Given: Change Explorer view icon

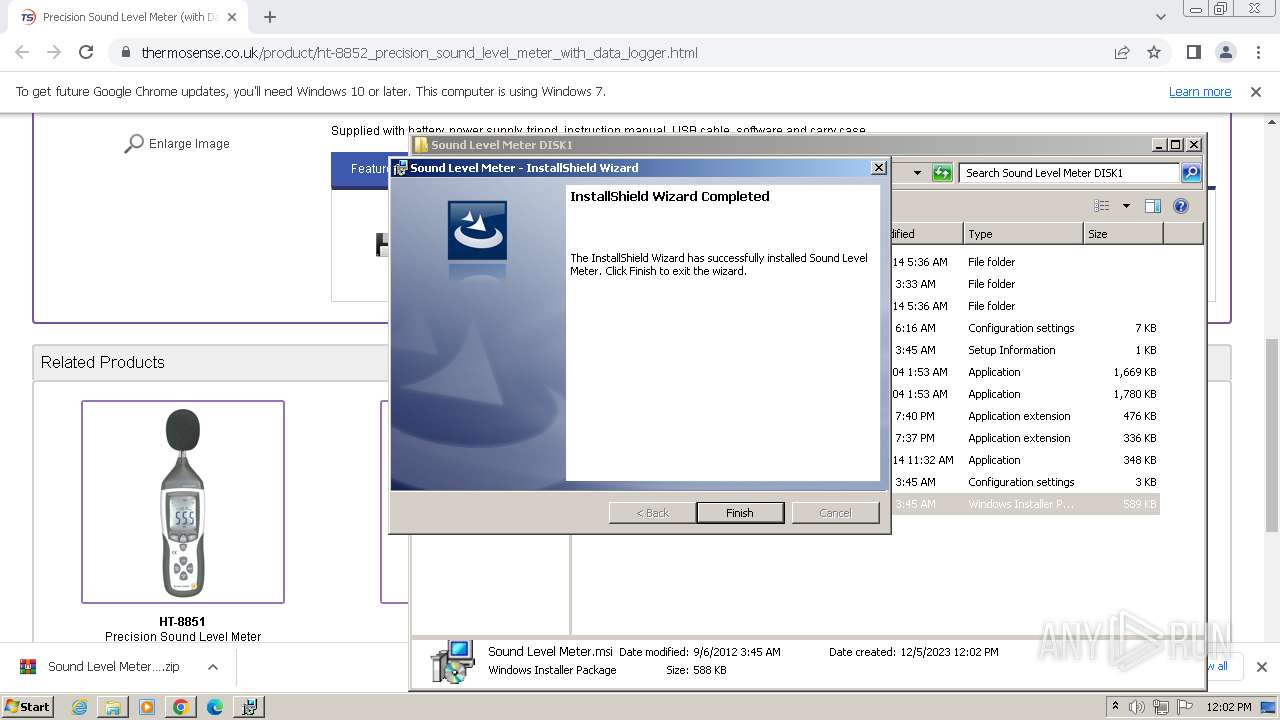Looking at the screenshot, I should (1102, 206).
